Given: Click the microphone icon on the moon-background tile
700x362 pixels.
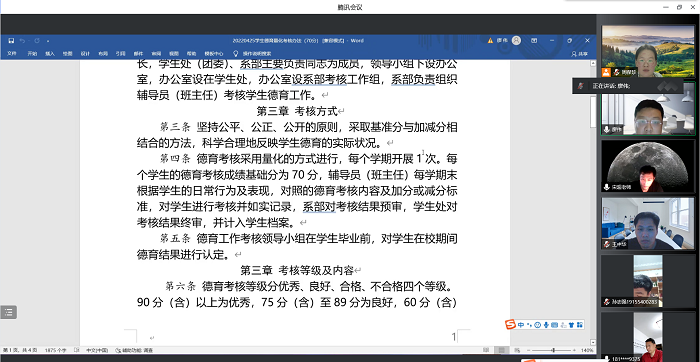Looking at the screenshot, I should coord(607,187).
